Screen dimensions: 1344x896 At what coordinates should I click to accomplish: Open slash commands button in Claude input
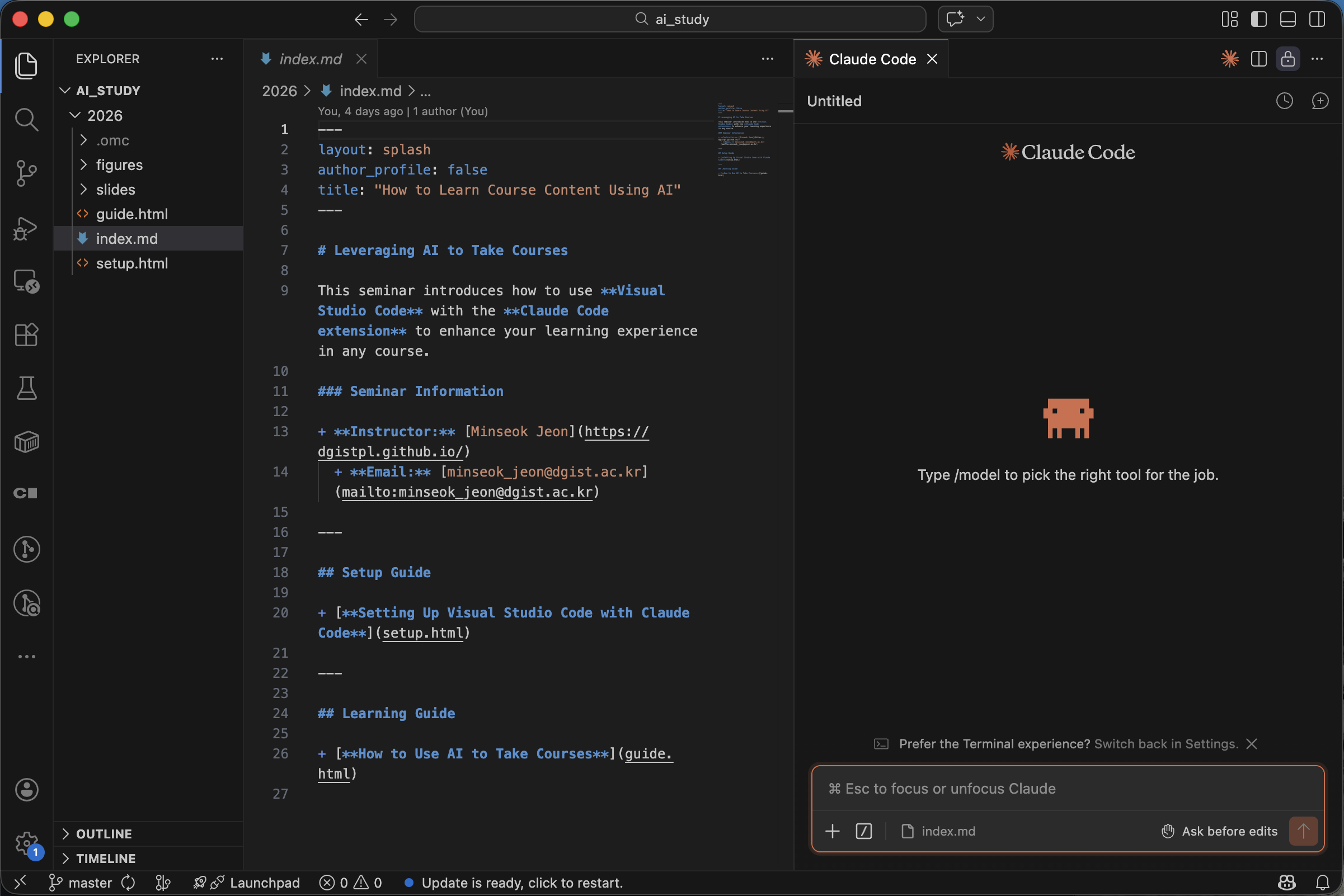[x=864, y=831]
